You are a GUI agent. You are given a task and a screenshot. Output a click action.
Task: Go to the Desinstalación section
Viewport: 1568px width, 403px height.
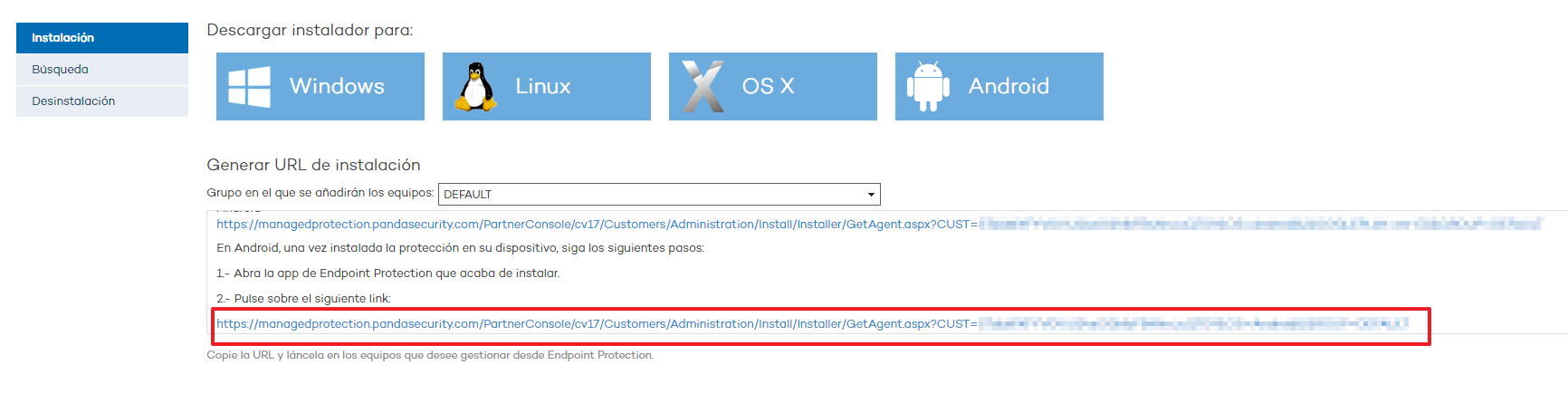(x=102, y=101)
